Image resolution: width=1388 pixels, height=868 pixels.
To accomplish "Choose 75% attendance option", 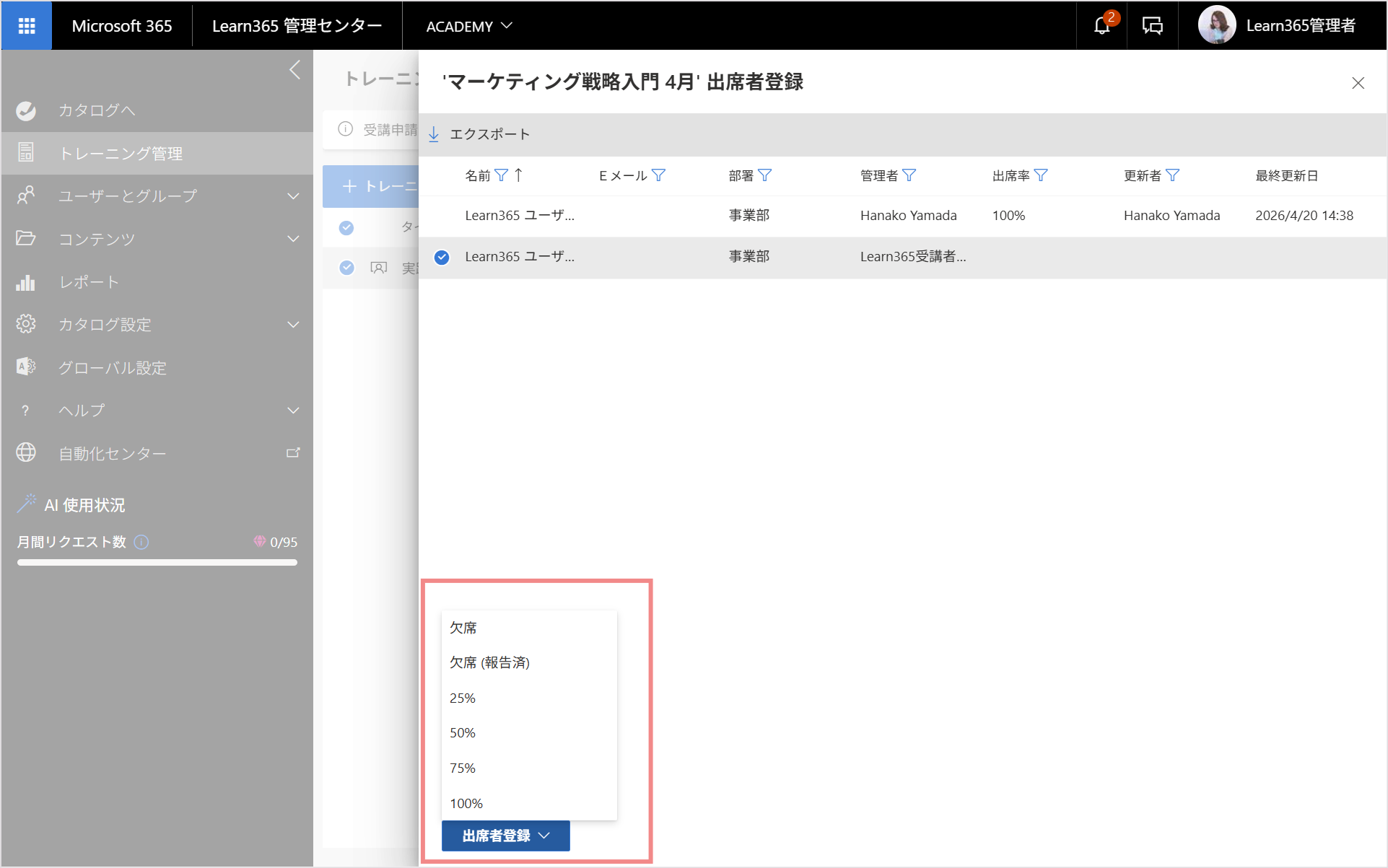I will [x=529, y=768].
